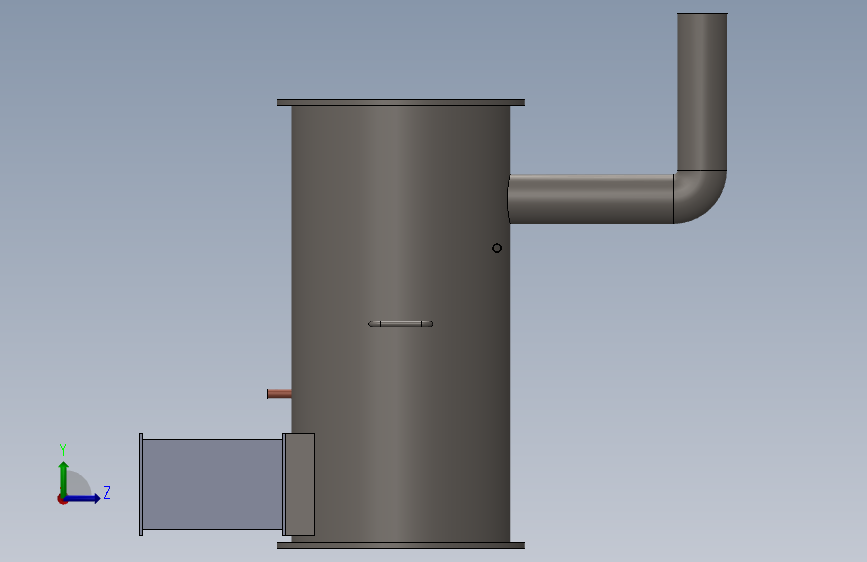The height and width of the screenshot is (562, 867).
Task: Click the green Y axis of the triad
Action: point(64,479)
